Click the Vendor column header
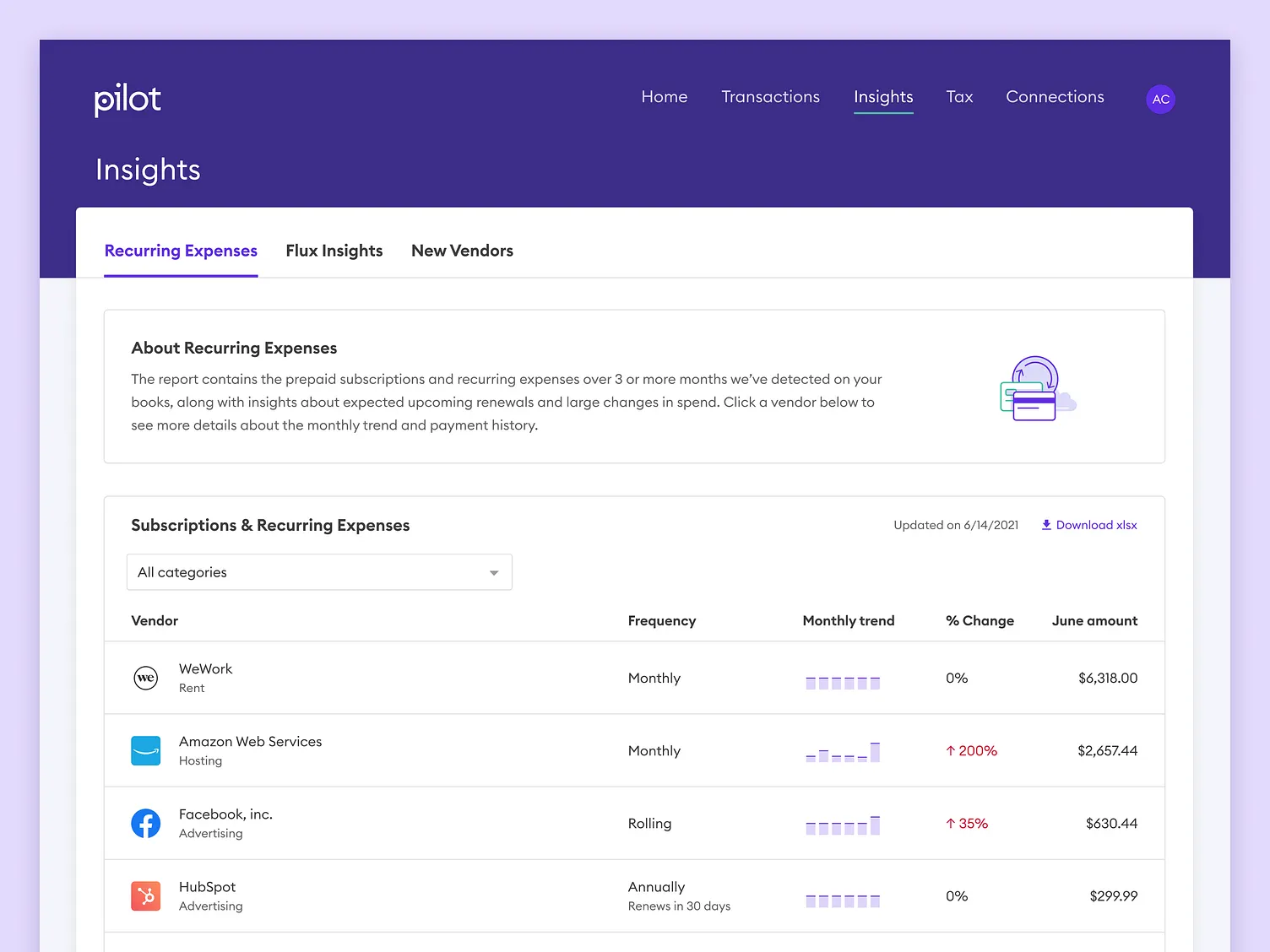This screenshot has width=1270, height=952. pyautogui.click(x=155, y=620)
